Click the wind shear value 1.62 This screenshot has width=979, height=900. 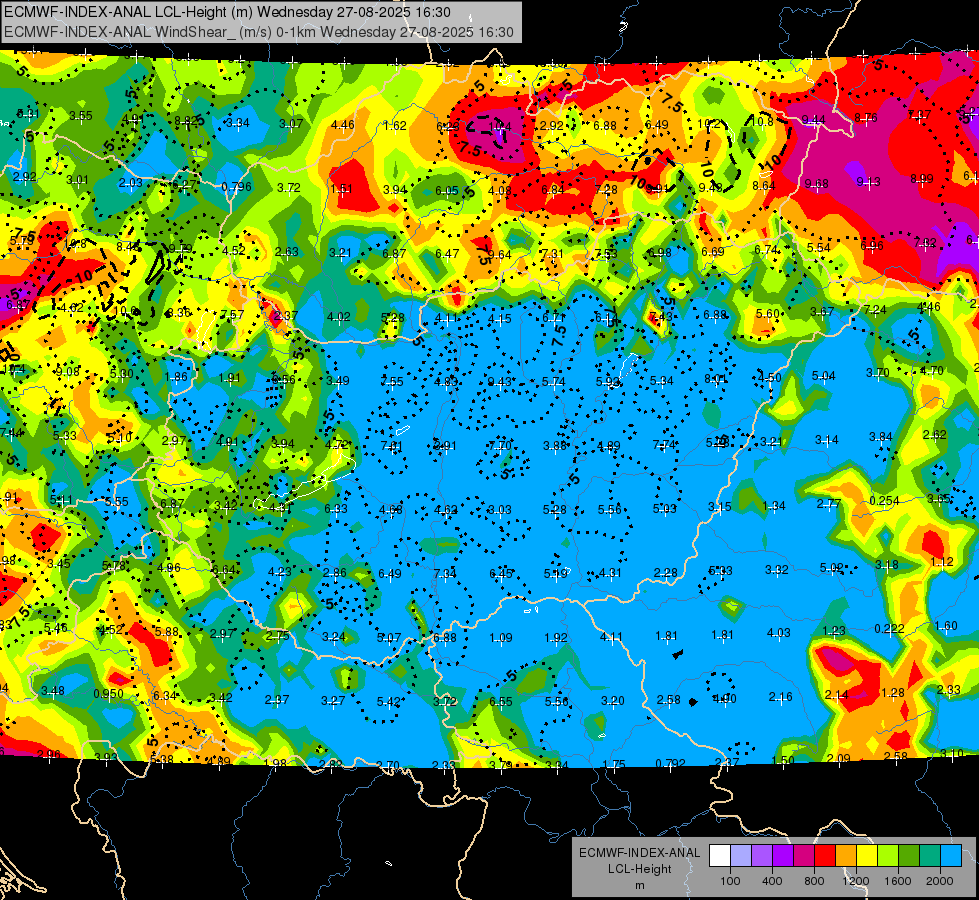coord(395,126)
